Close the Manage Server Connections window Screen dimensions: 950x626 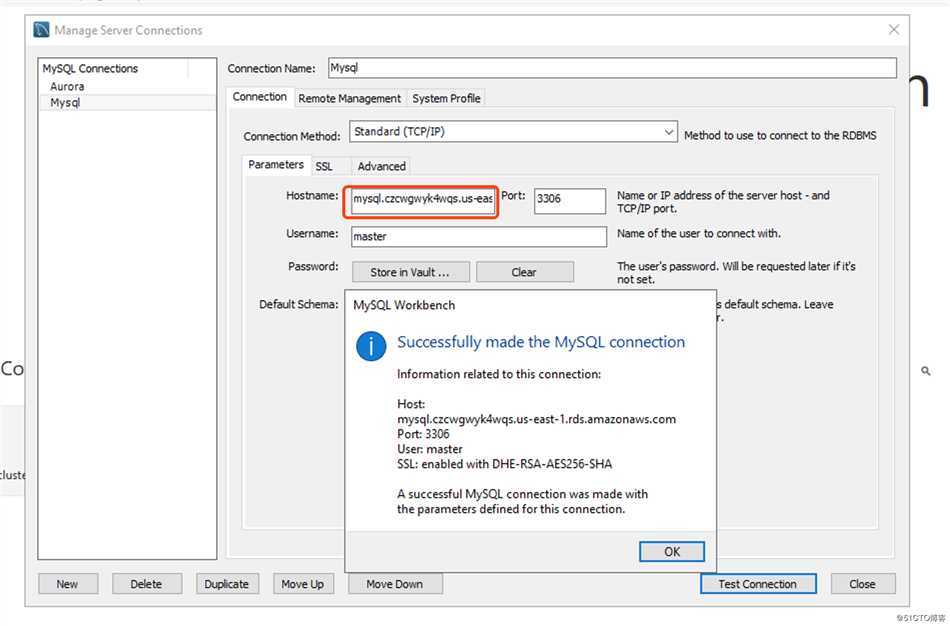pyautogui.click(x=894, y=30)
